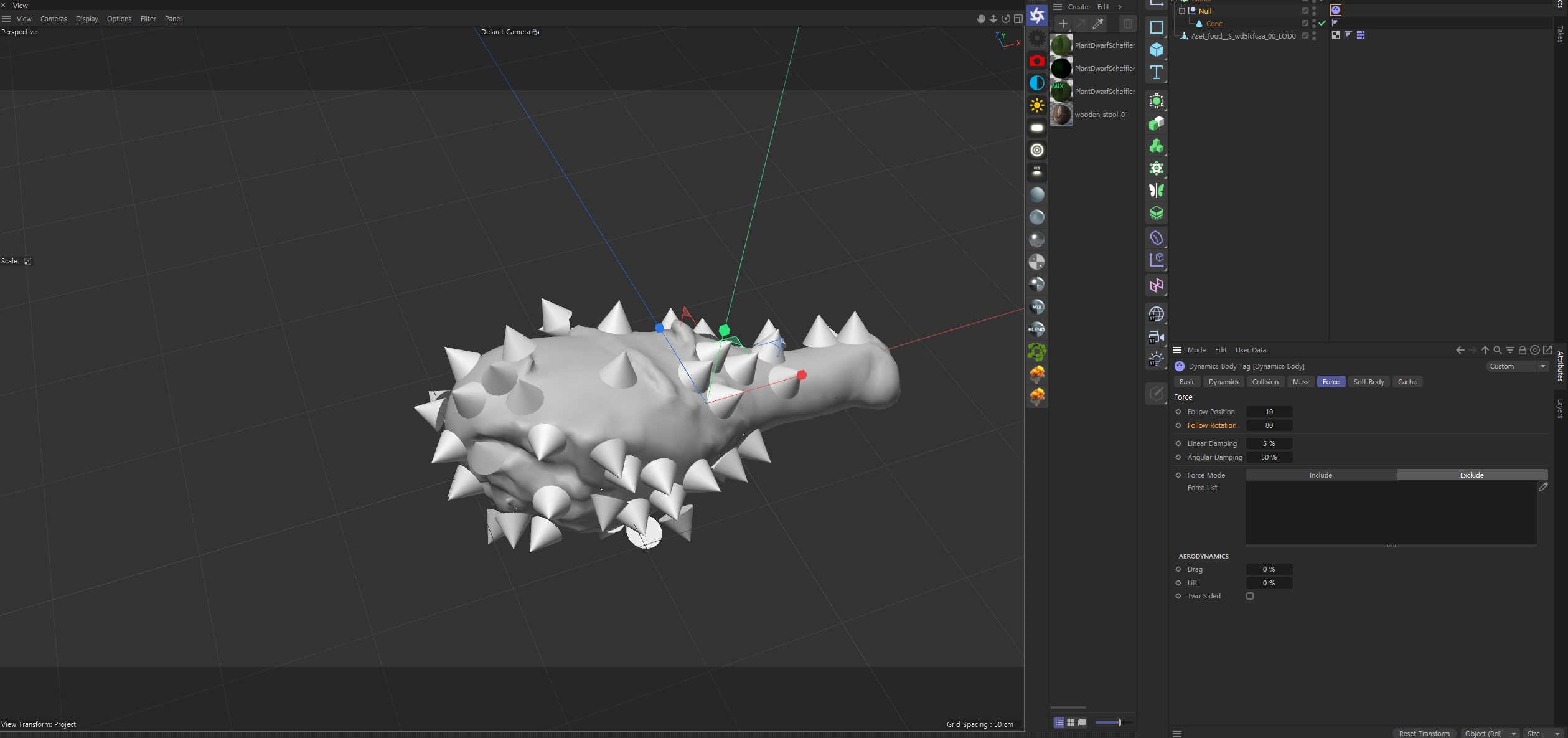Toggle Linear Damping keyframe diamond
Screen dimensions: 1568x738
pyautogui.click(x=1178, y=443)
